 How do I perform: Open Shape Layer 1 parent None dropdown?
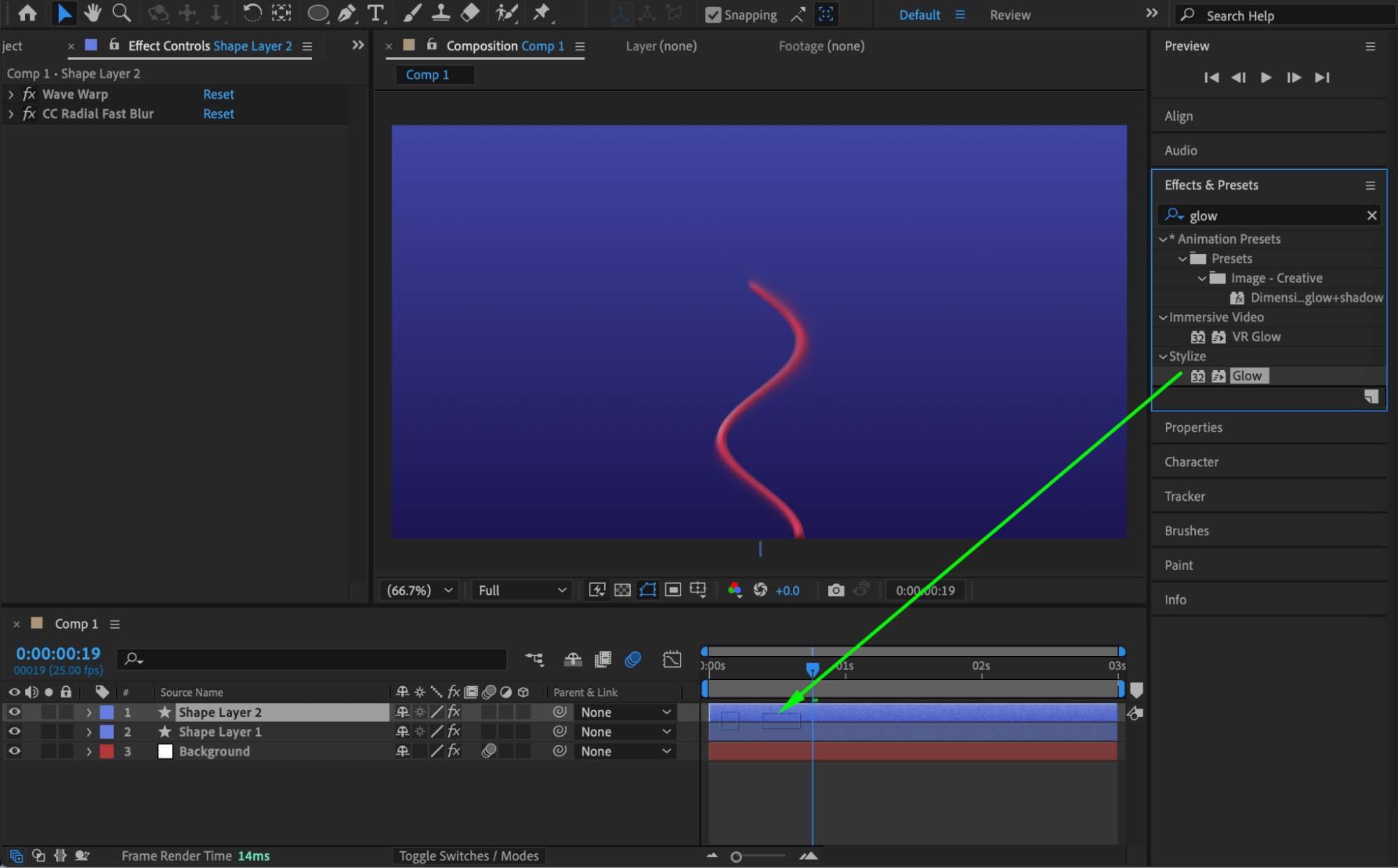pos(625,732)
